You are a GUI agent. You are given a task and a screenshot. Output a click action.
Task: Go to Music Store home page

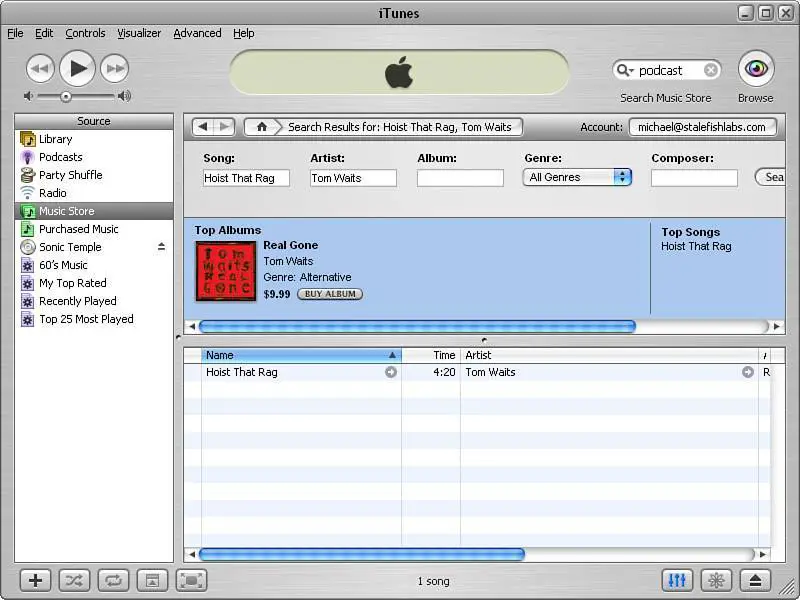point(262,127)
